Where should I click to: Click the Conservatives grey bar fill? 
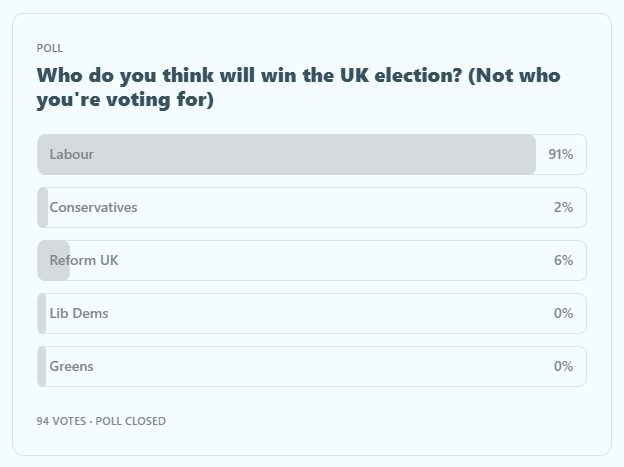pos(43,208)
